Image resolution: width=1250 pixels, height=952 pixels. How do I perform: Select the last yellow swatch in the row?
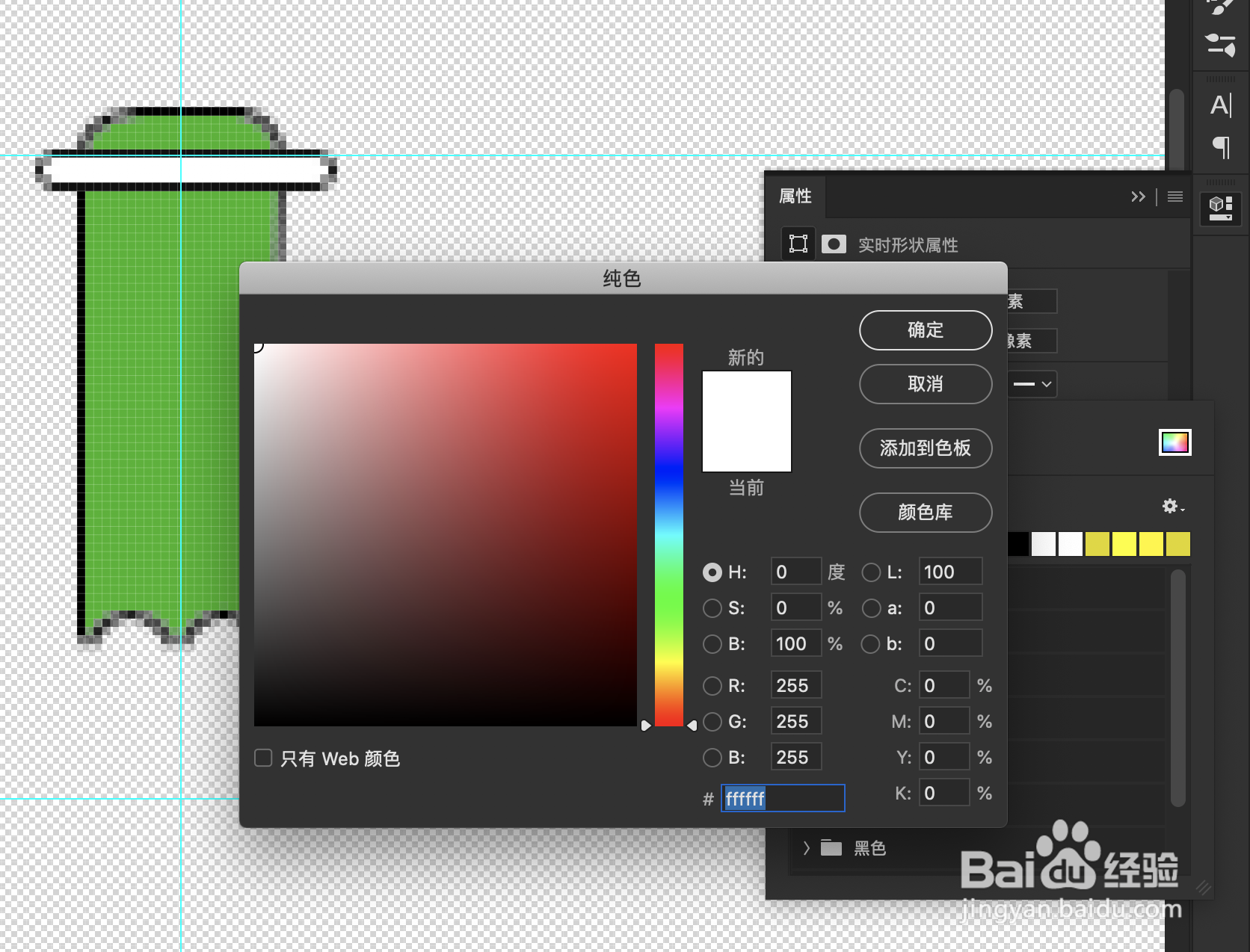[x=1177, y=544]
